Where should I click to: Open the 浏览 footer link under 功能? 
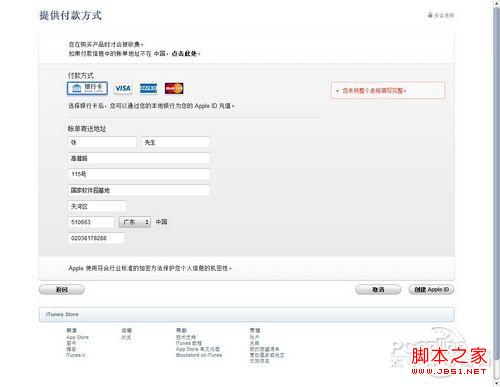[x=126, y=337]
